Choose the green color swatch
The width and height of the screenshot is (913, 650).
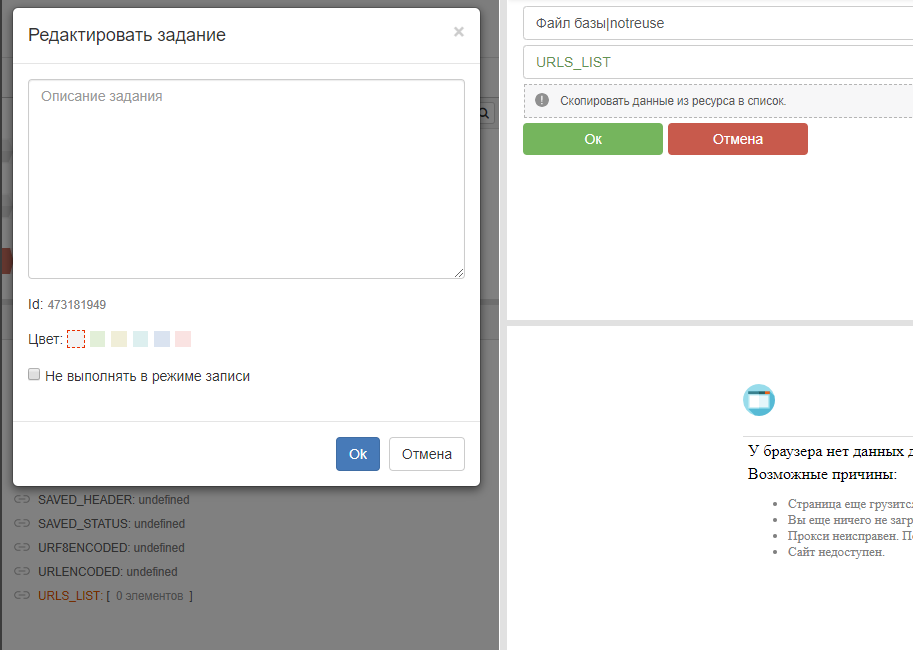pos(98,339)
